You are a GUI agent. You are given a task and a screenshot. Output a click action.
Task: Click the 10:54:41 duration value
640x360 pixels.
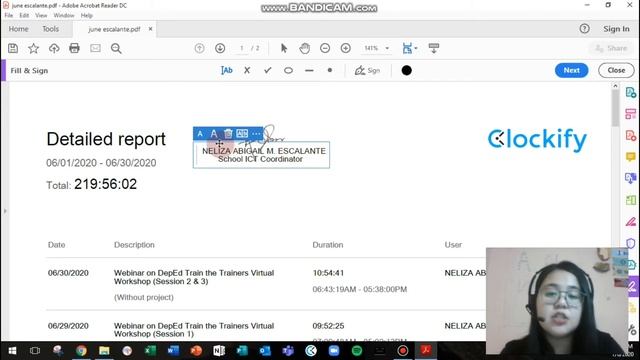tap(328, 273)
